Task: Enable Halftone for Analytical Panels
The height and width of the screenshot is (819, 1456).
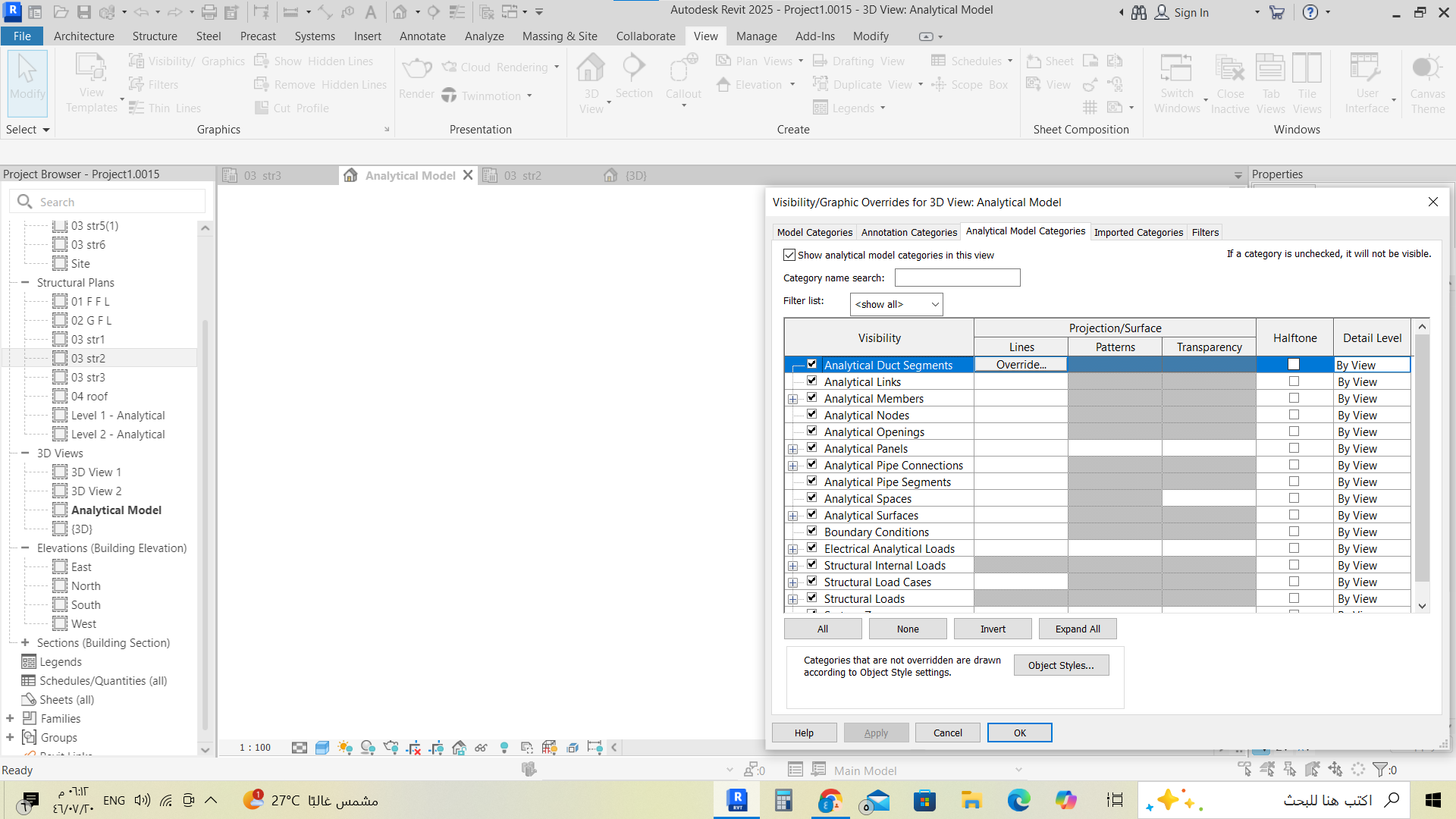Action: (1294, 448)
